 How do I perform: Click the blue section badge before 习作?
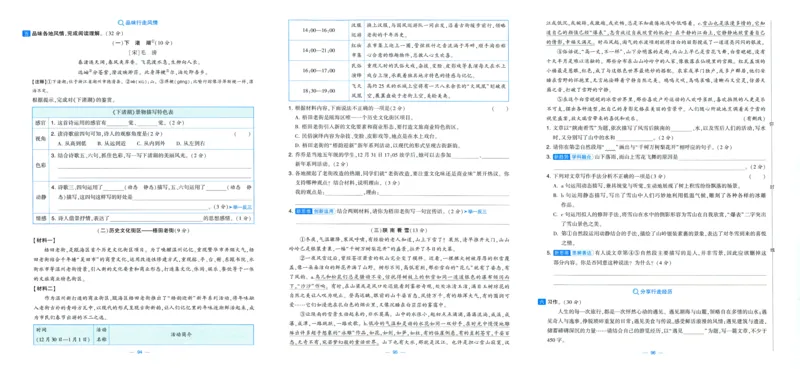pyautogui.click(x=542, y=303)
